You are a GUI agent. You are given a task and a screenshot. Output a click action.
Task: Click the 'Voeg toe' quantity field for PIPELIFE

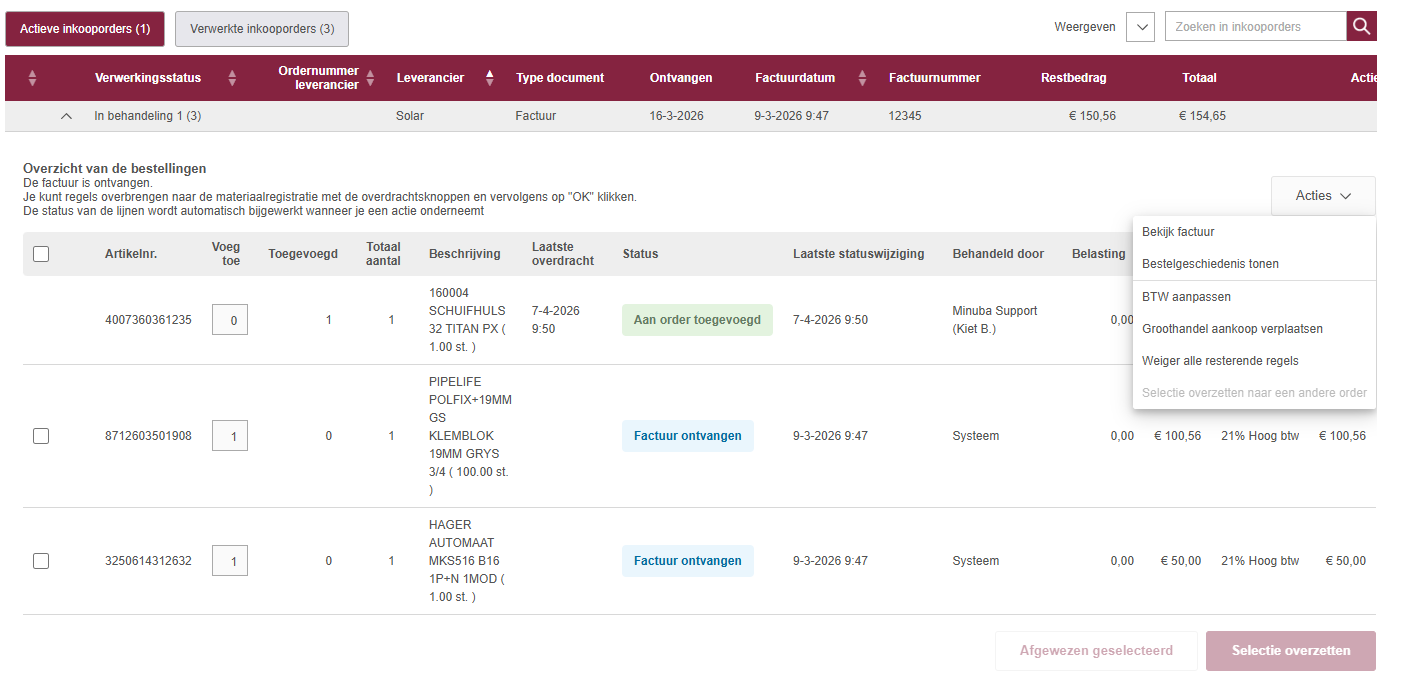point(230,436)
